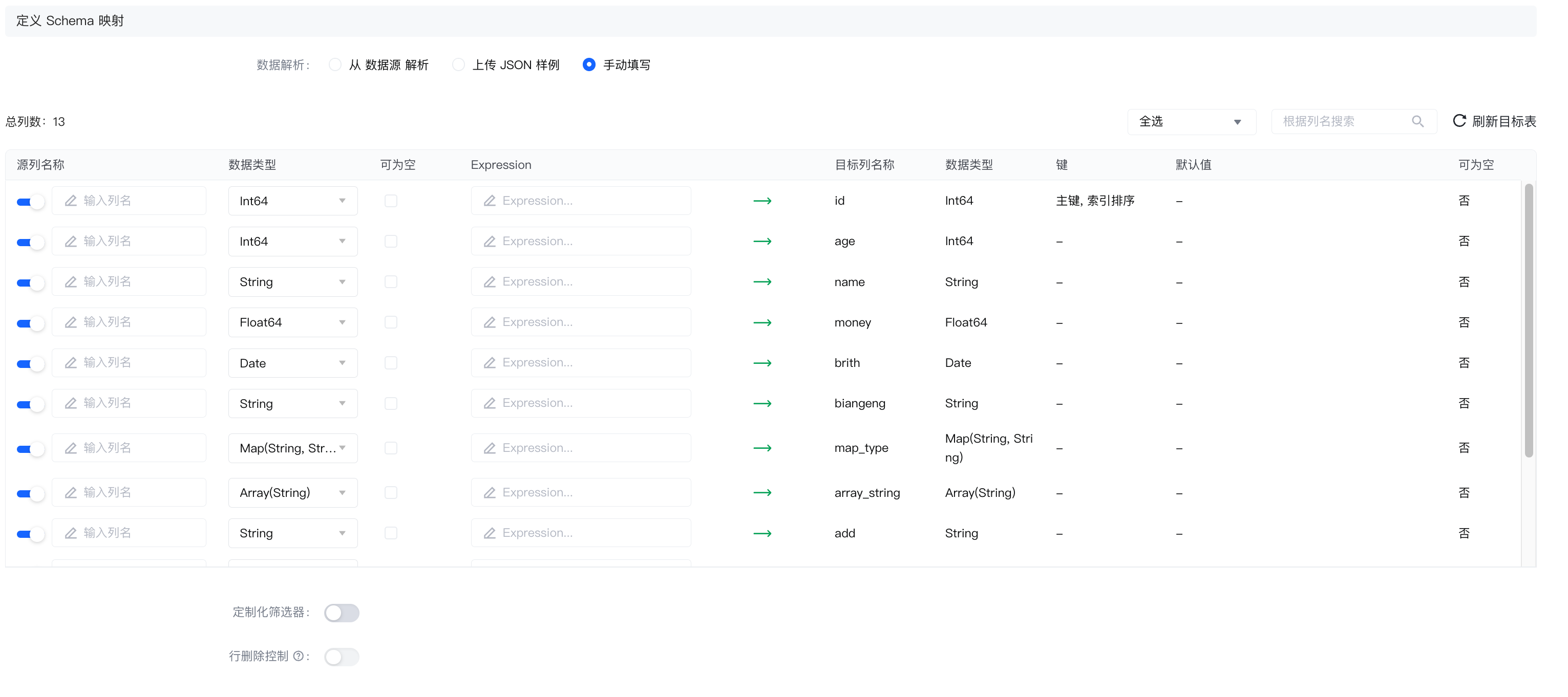Screen dimensions: 1568x697
Task: Click the 源列名称 column header
Action: coord(40,165)
